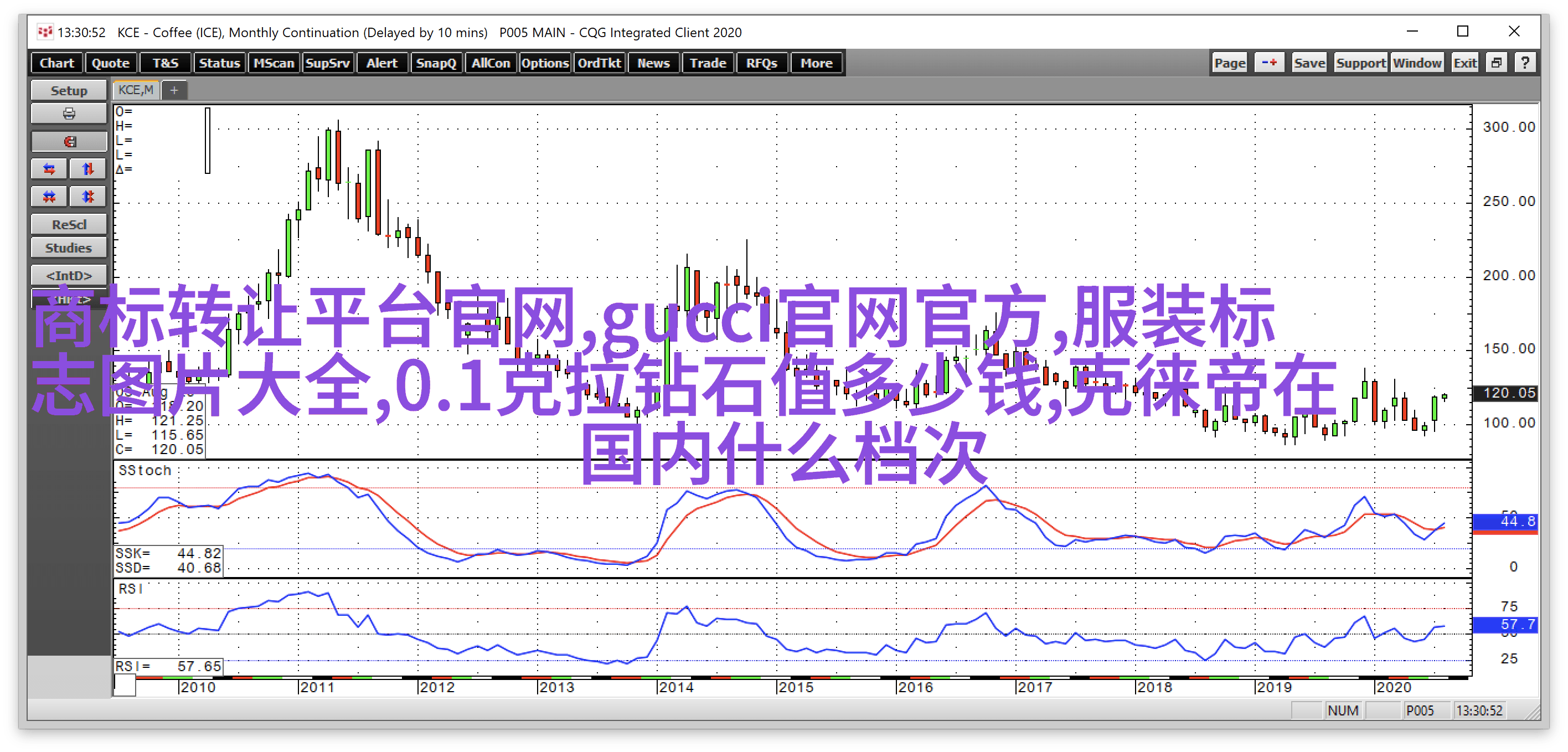1568x752 pixels.
Task: Open the Options button
Action: [x=545, y=63]
